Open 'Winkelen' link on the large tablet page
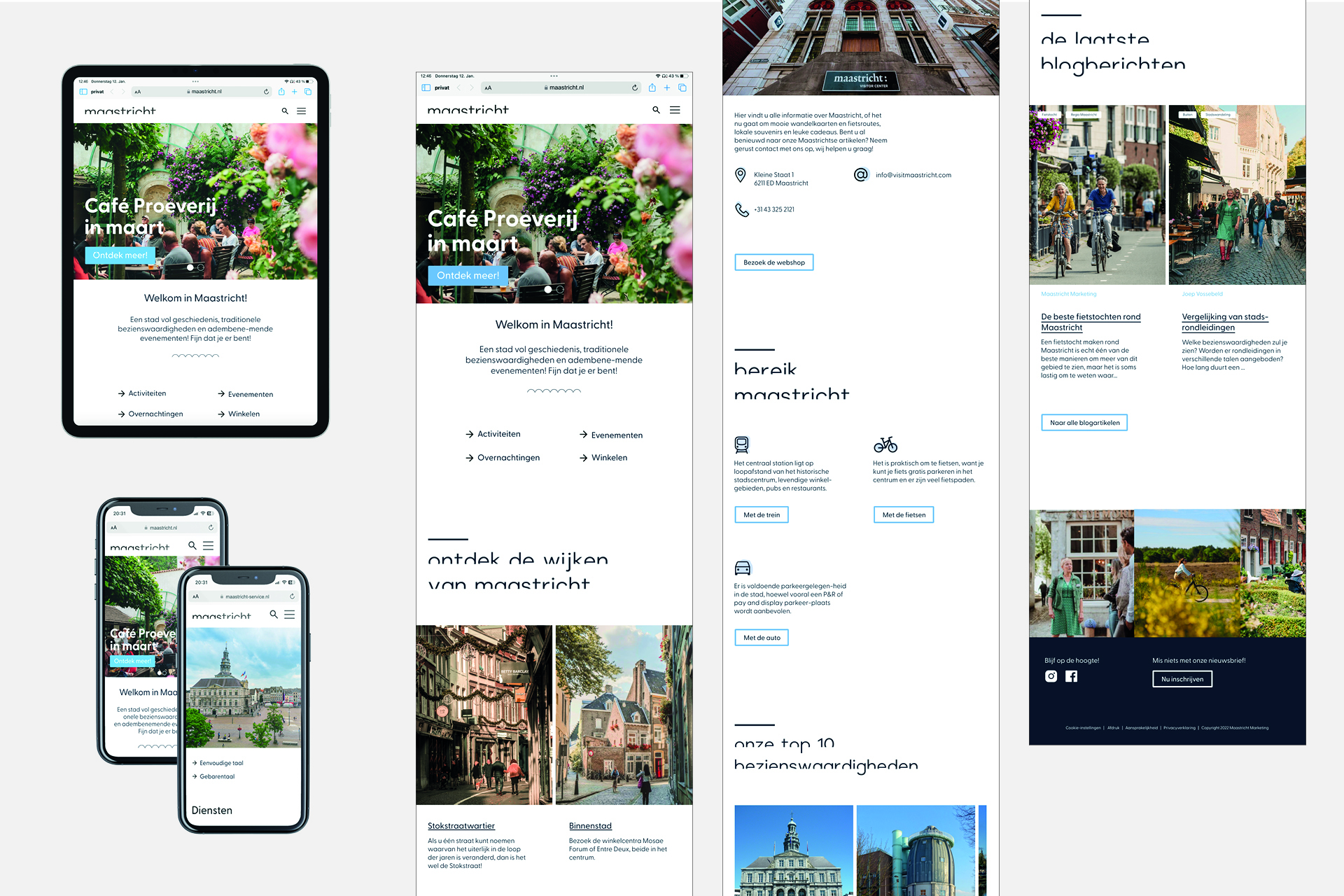The image size is (1344, 896). (603, 458)
